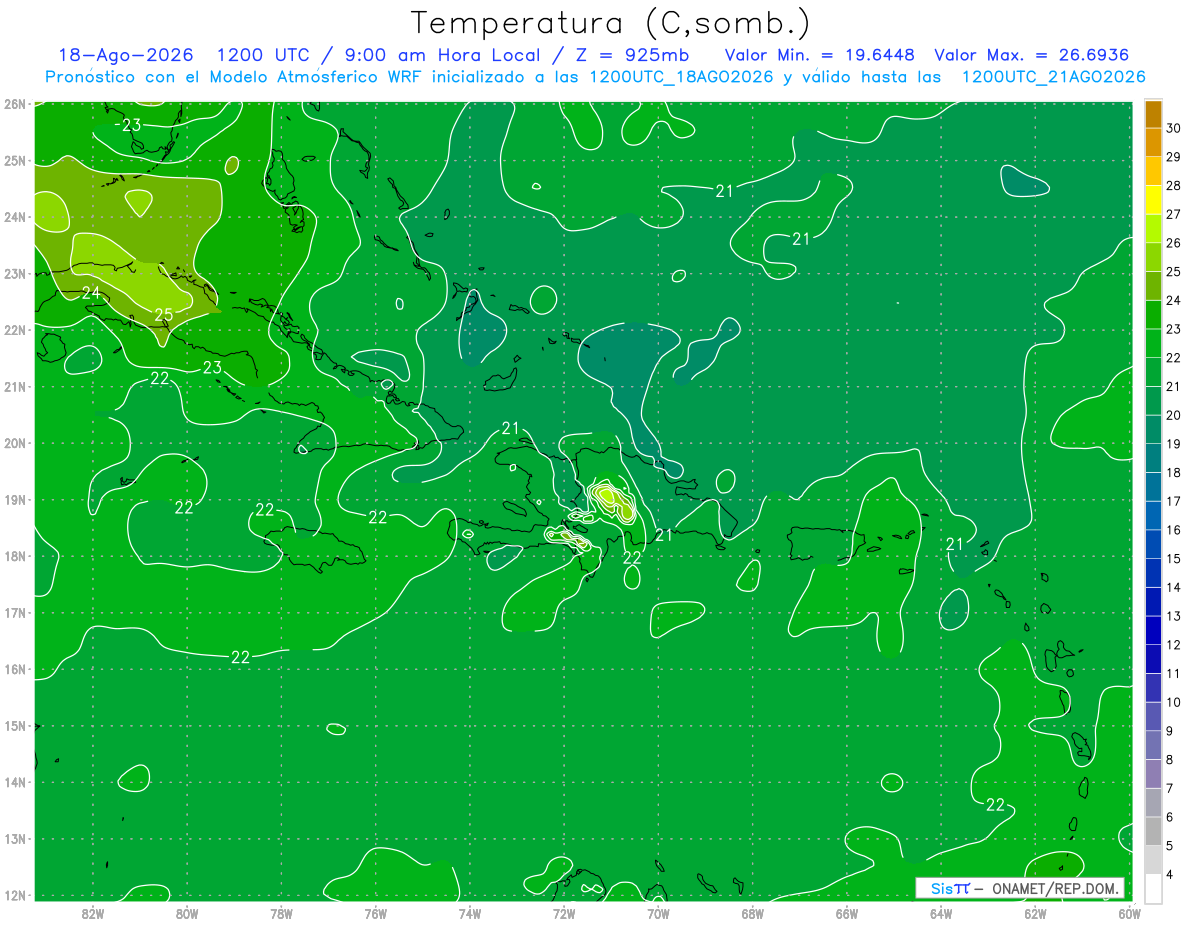
Task: Click the "25N" latitude axis label
Action: (x=14, y=161)
